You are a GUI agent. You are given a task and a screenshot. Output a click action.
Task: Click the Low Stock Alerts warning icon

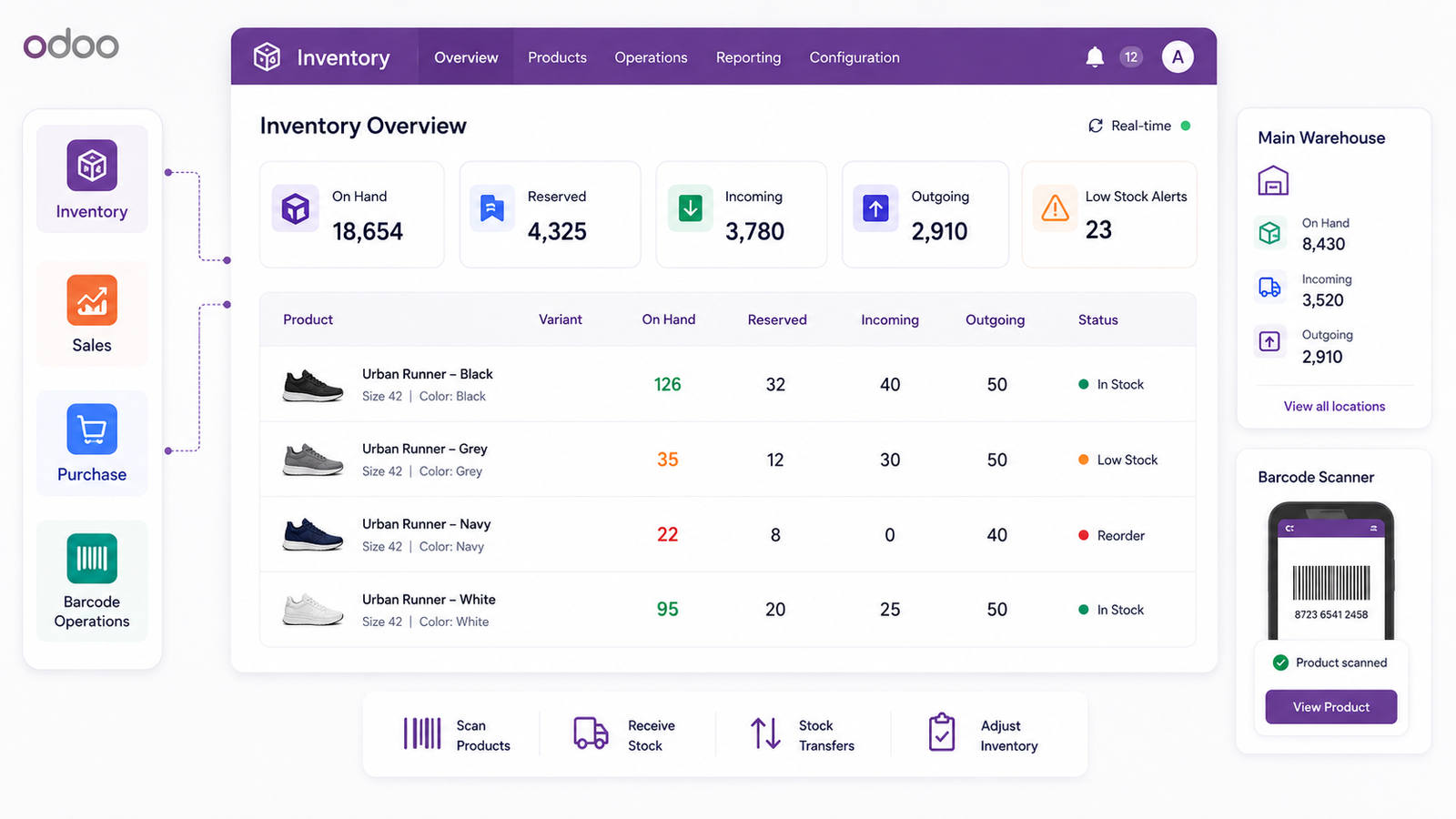1055,208
